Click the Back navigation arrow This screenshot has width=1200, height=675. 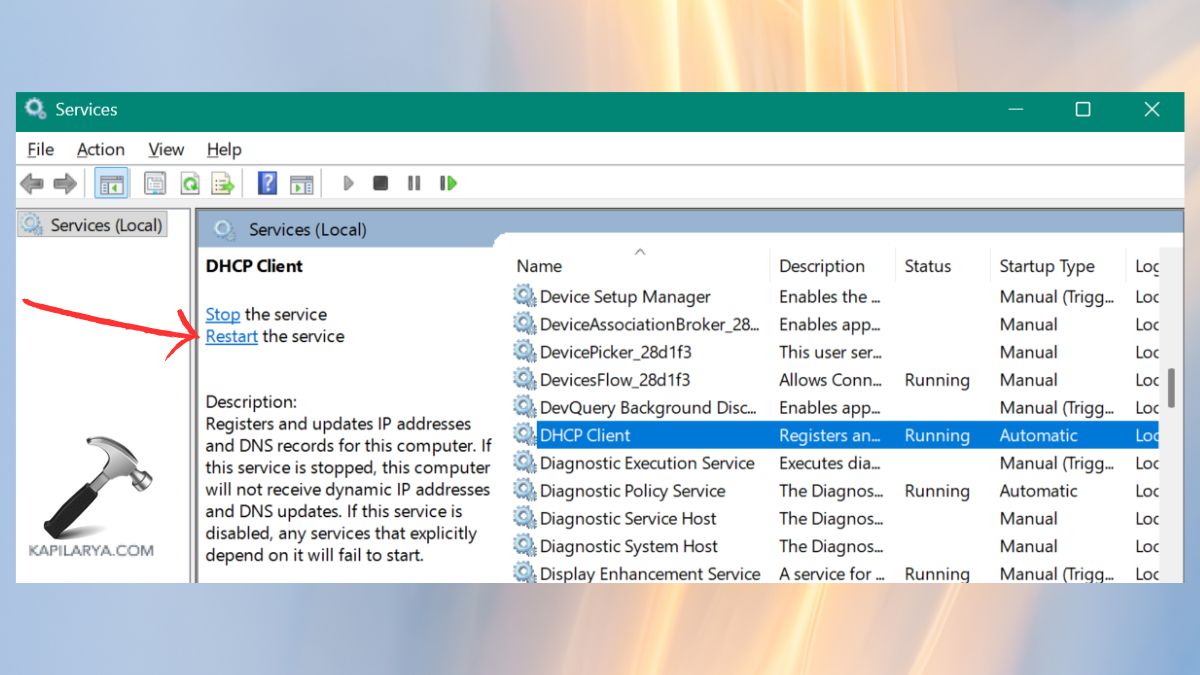31,183
